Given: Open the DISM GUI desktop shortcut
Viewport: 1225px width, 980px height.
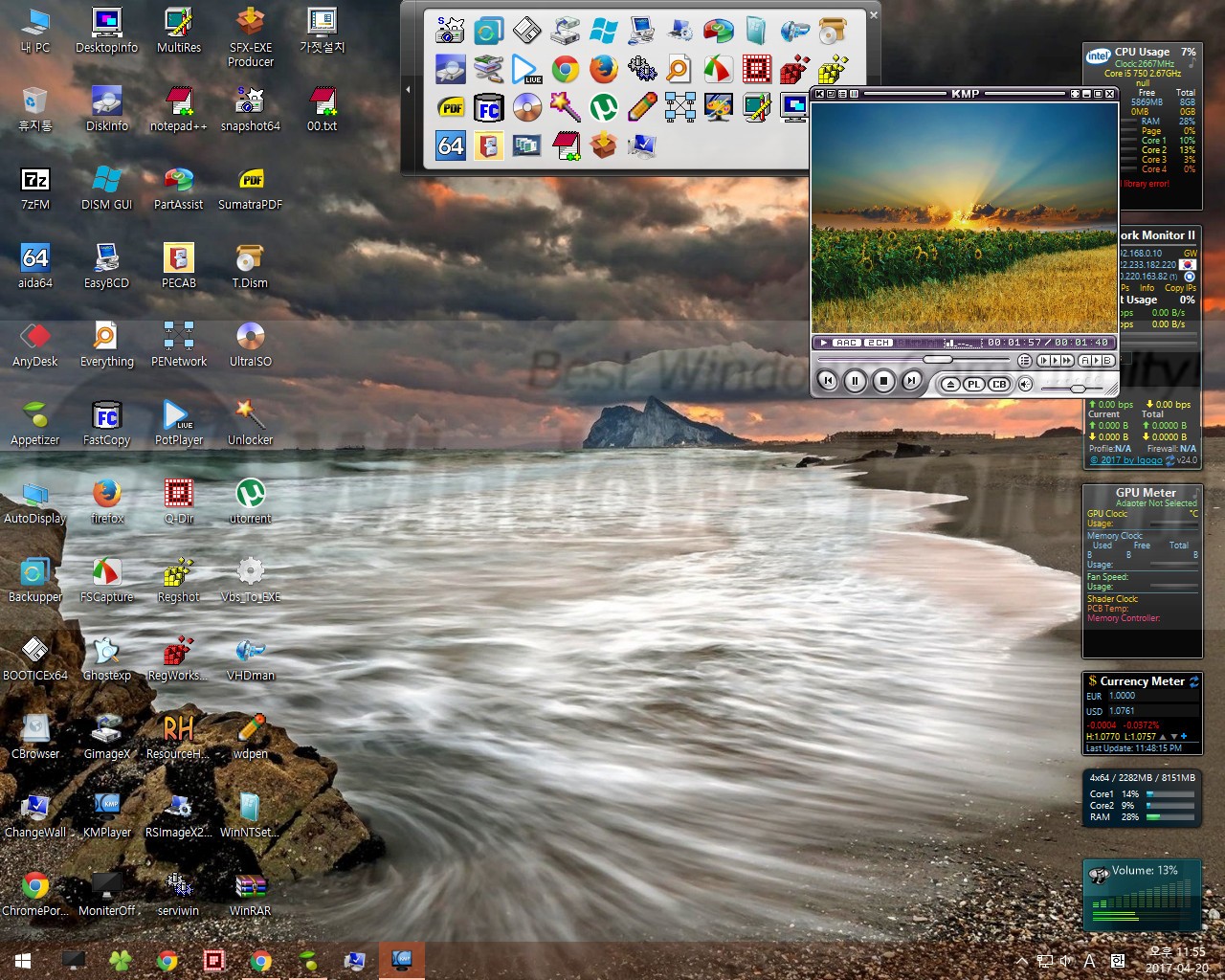Looking at the screenshot, I should (x=106, y=188).
